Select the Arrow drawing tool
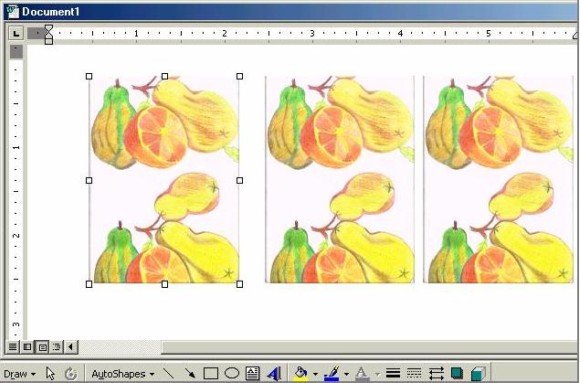 click(x=189, y=373)
